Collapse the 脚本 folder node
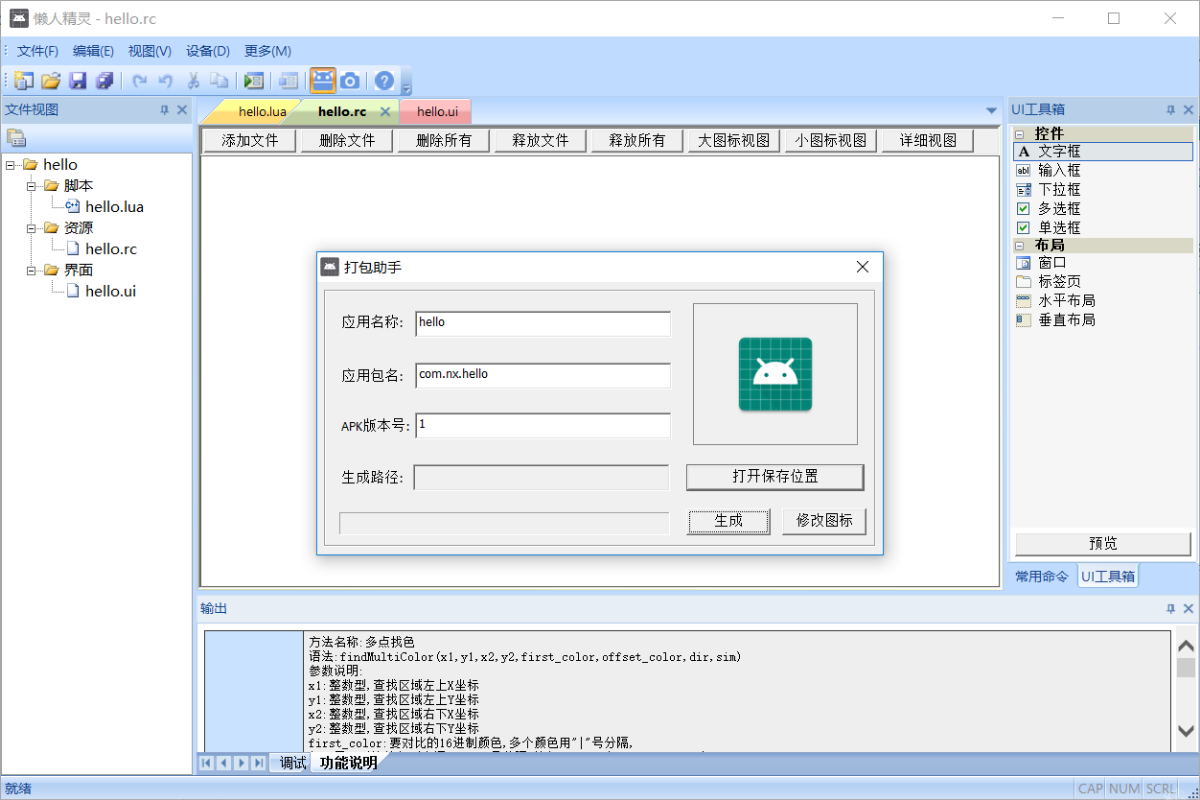The height and width of the screenshot is (800, 1200). pyautogui.click(x=32, y=186)
